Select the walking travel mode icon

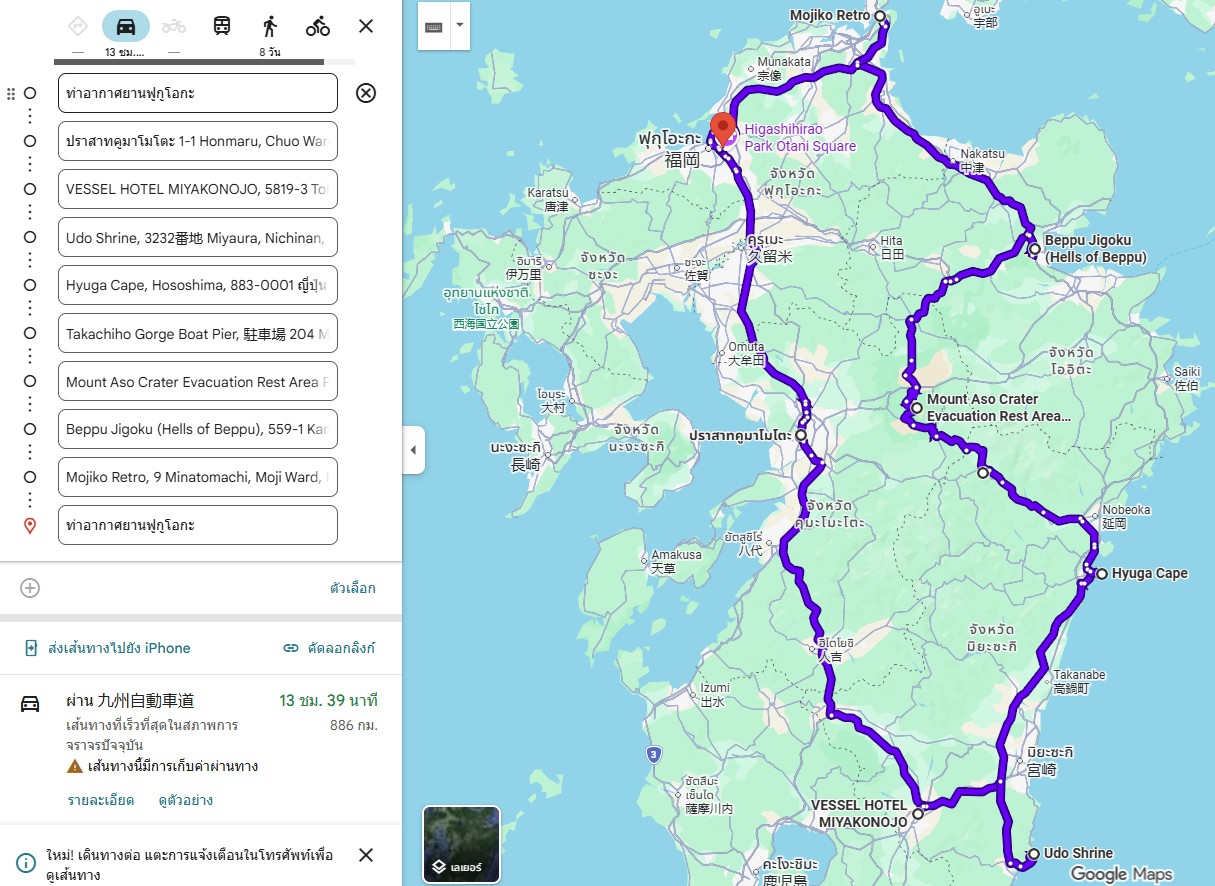pyautogui.click(x=270, y=26)
